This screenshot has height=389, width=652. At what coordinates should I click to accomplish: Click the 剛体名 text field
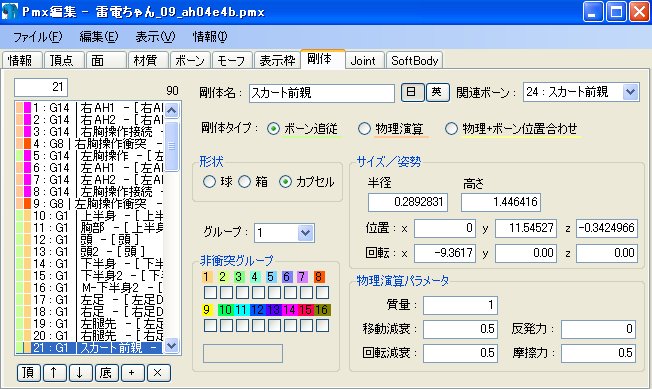(322, 93)
